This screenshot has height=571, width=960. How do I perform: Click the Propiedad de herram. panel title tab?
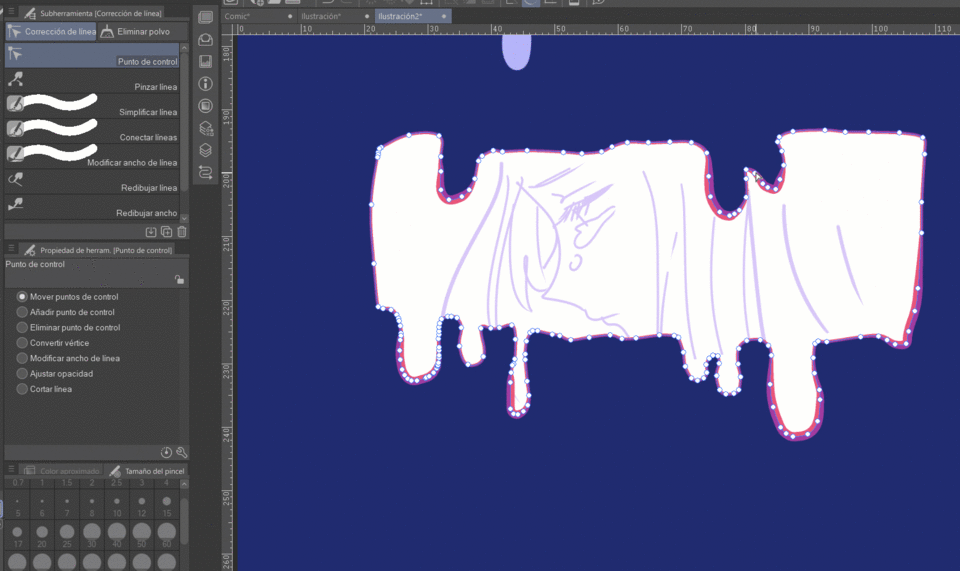98,250
